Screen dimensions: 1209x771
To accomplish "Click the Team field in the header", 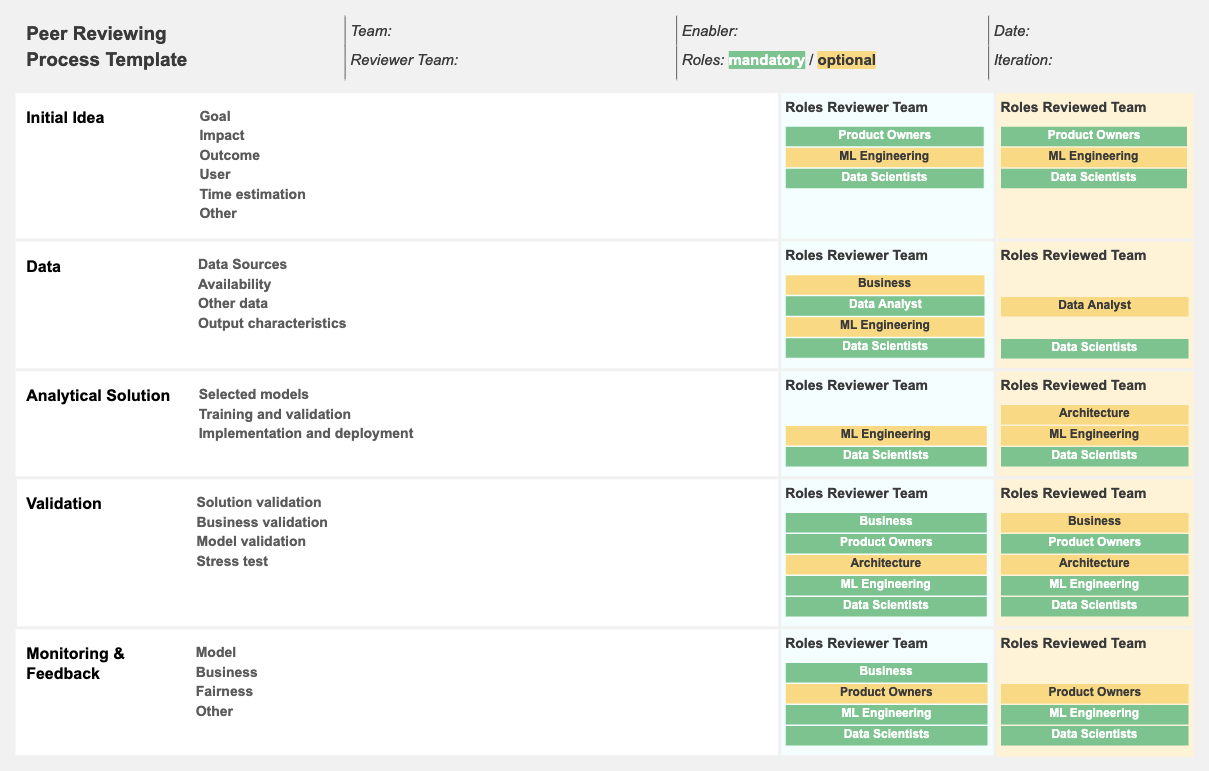I will [x=371, y=31].
